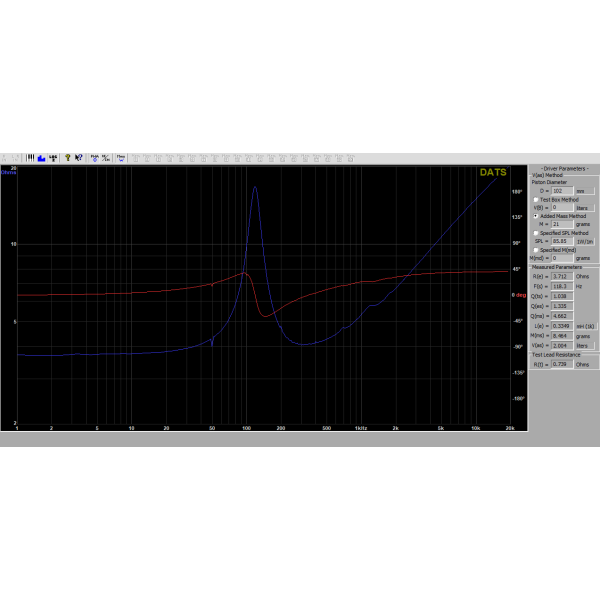Viewport: 600px width, 600px height.
Task: Select the Test Box Method radio button
Action: 535,199
